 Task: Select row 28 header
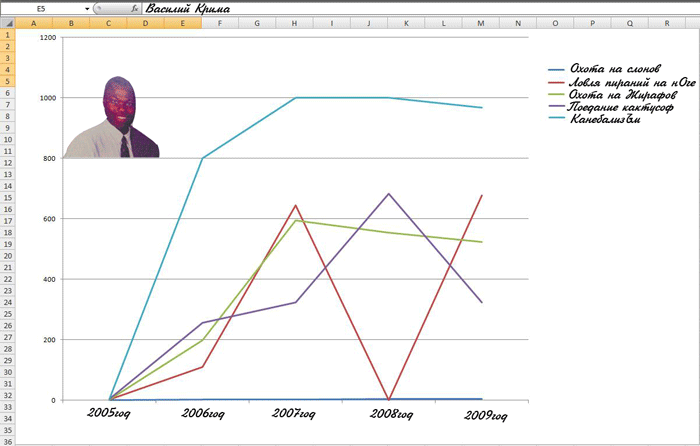8,349
